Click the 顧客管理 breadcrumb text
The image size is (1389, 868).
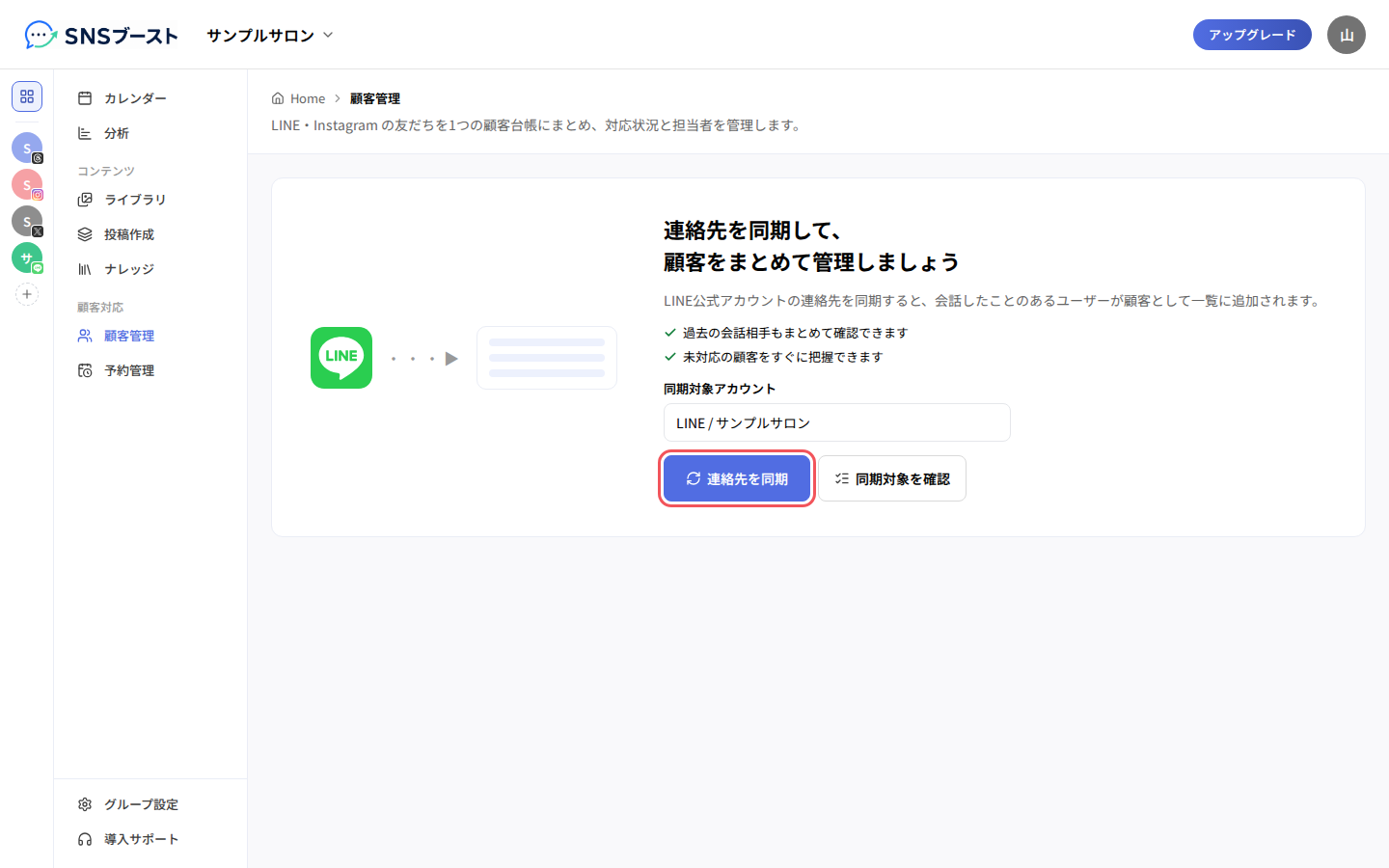(375, 98)
